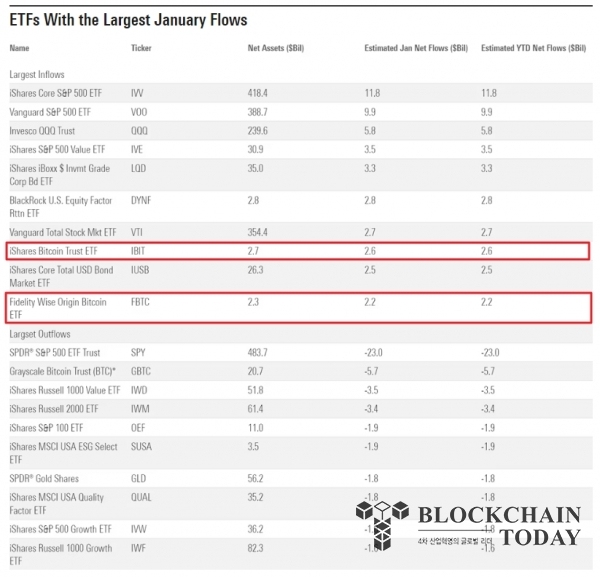This screenshot has height=577, width=600.
Task: Select Grayscale Bitcoin Trust (BTC) name
Action: point(62,371)
